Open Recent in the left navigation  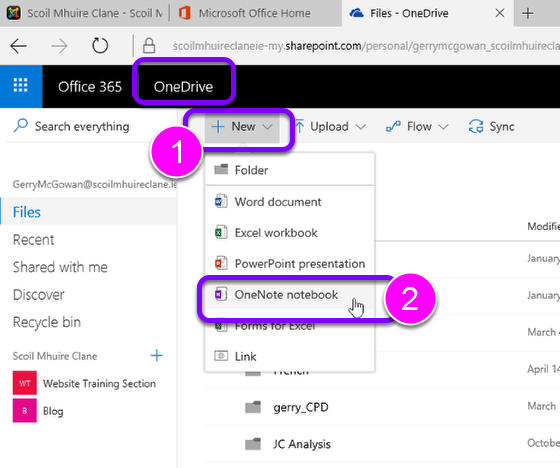point(34,239)
